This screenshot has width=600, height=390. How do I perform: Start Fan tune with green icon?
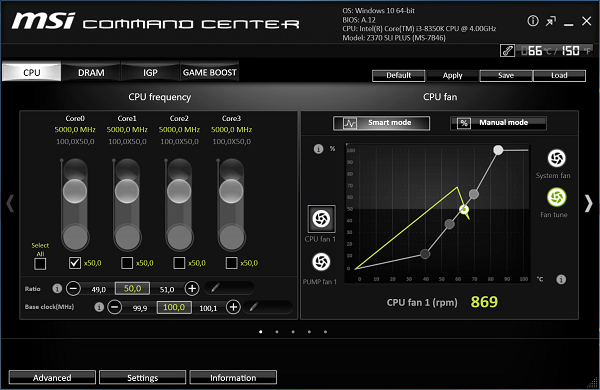coord(556,197)
